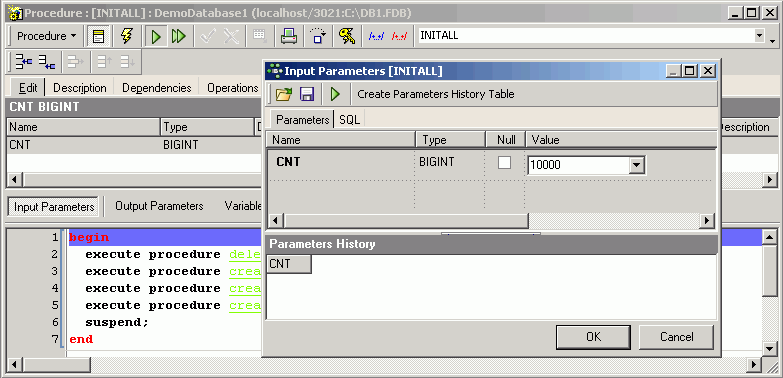Select the Parameters tab in the dialog
783x378 pixels.
303,120
